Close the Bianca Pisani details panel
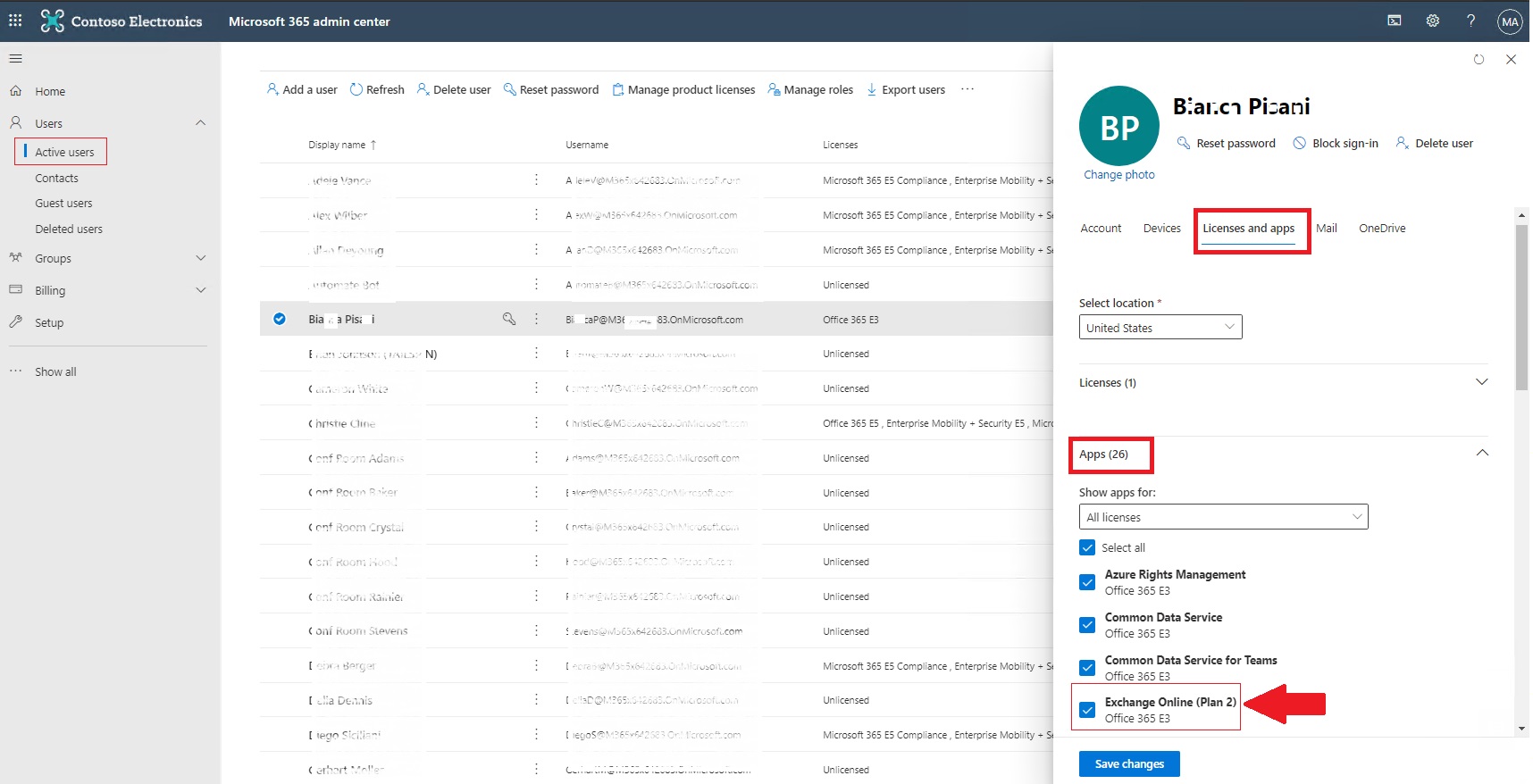1533x784 pixels. click(x=1511, y=60)
